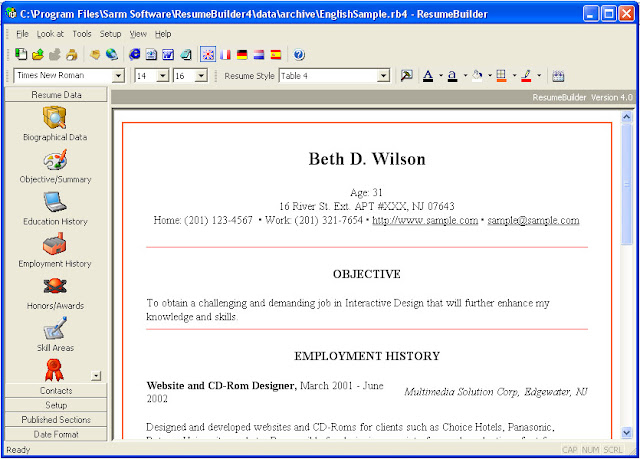Image resolution: width=640 pixels, height=459 pixels.
Task: Click the hammer style editor icon
Action: coord(407,75)
